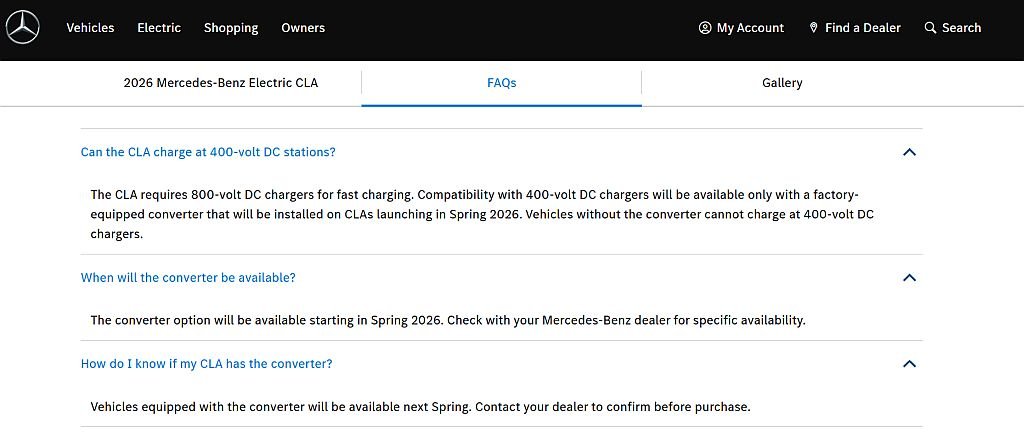Open the My Account link text
This screenshot has width=1024, height=433.
(x=750, y=28)
